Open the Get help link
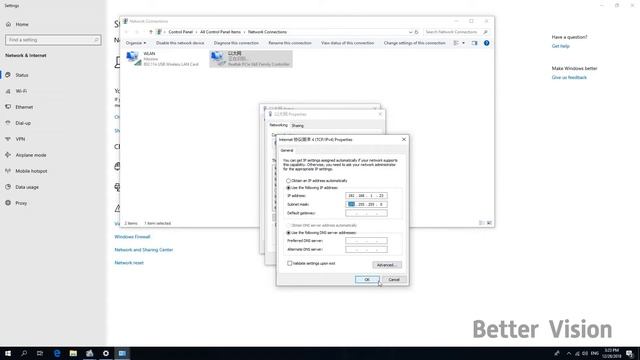The height and width of the screenshot is (360, 640). coord(560,46)
